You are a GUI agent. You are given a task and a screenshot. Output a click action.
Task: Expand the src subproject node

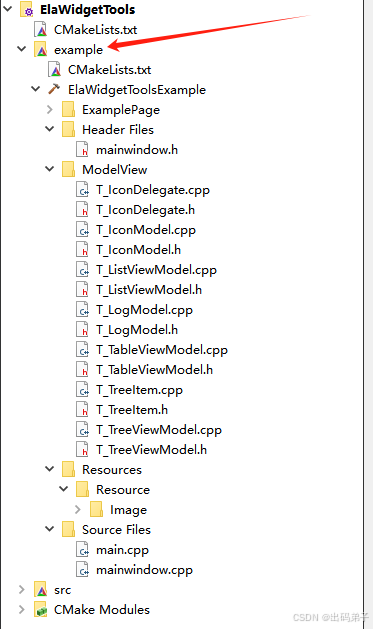tap(22, 589)
